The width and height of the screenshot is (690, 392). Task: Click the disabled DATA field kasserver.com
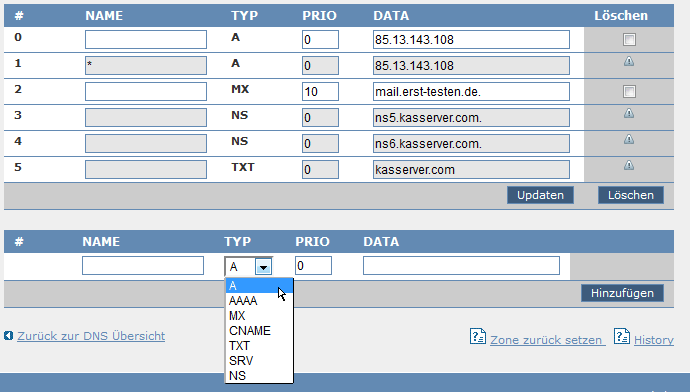pyautogui.click(x=471, y=169)
